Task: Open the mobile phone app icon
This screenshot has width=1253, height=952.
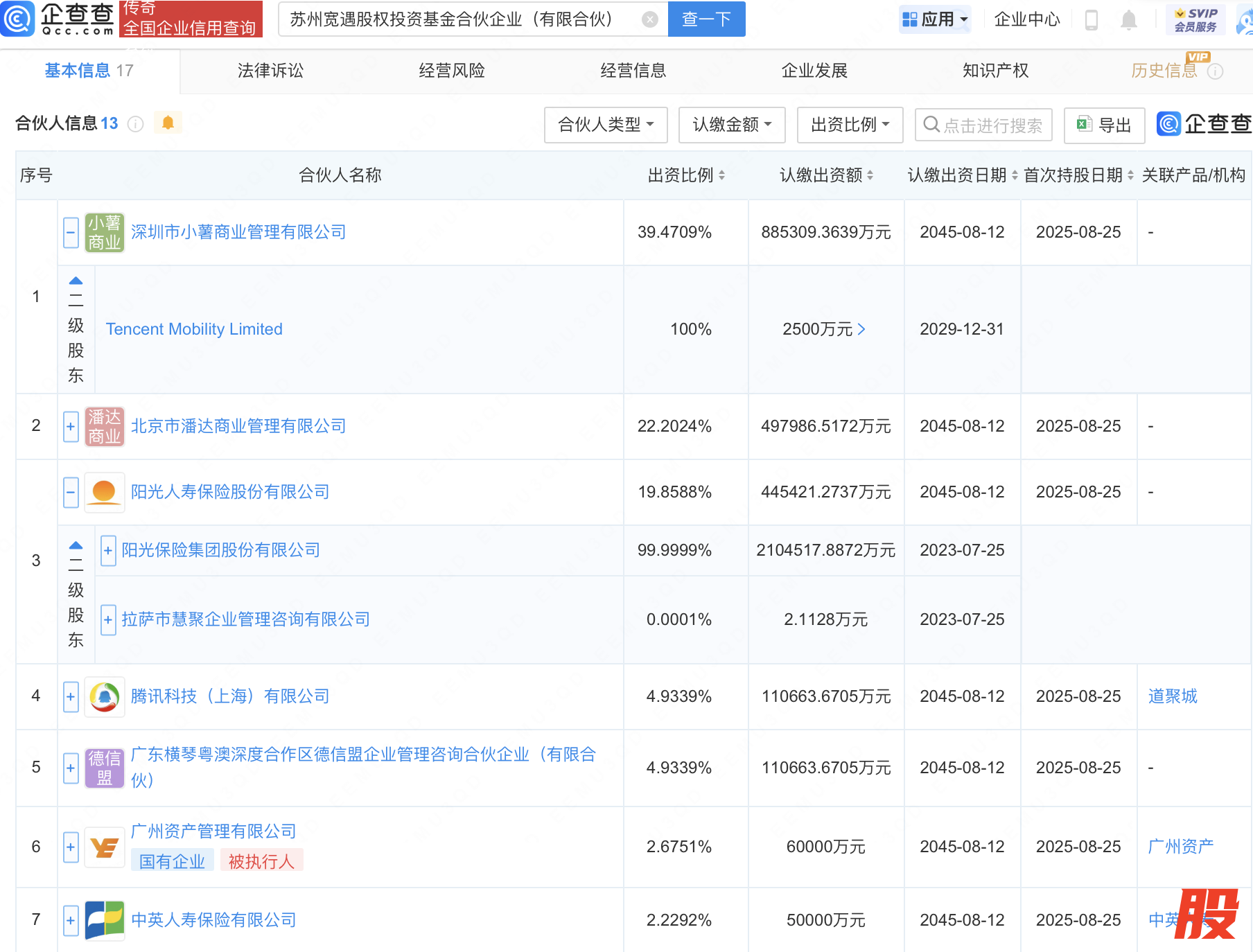Action: [1091, 20]
